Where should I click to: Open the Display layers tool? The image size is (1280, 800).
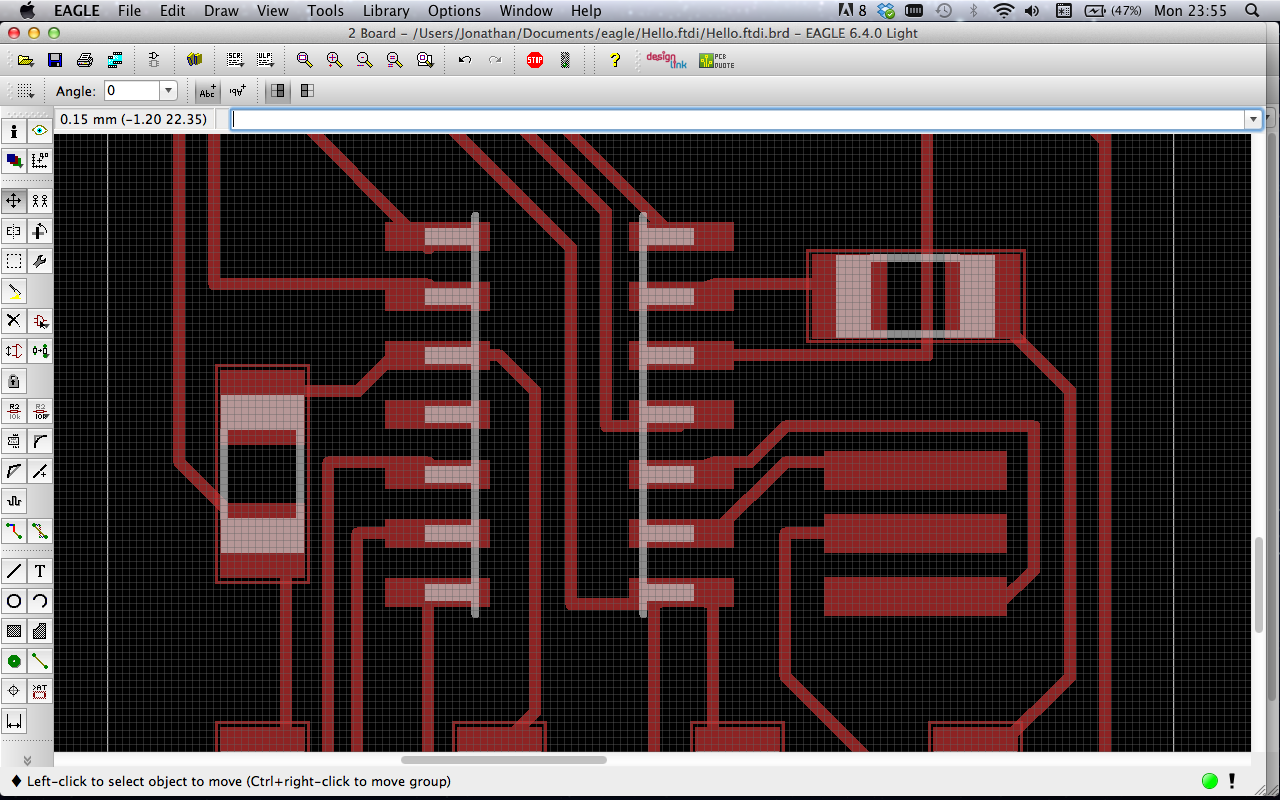pos(14,159)
